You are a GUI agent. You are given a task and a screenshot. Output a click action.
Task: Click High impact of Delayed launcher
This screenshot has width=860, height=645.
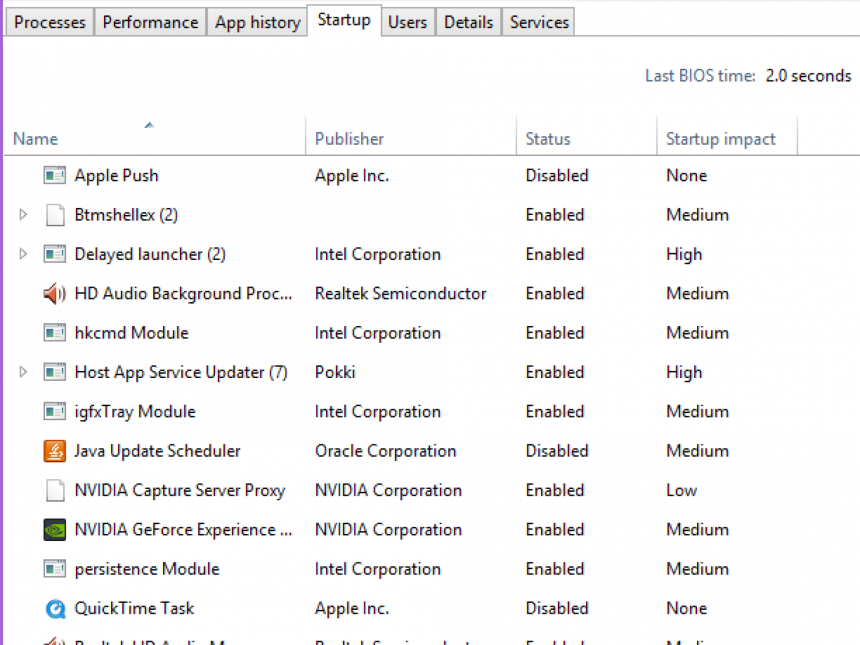coord(684,254)
